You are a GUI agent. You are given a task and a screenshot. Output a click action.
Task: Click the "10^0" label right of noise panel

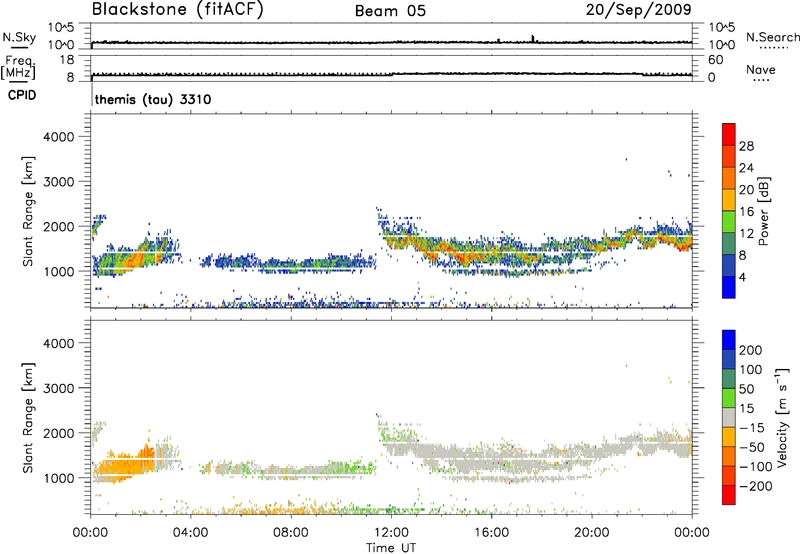(x=721, y=45)
